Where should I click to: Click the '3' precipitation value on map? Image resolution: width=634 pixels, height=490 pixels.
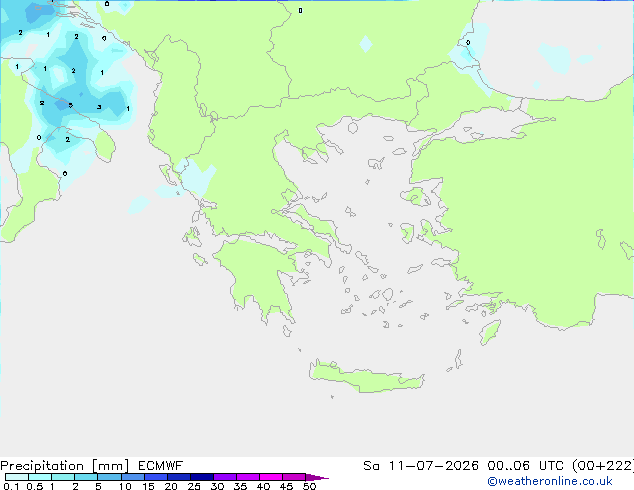pos(99,107)
